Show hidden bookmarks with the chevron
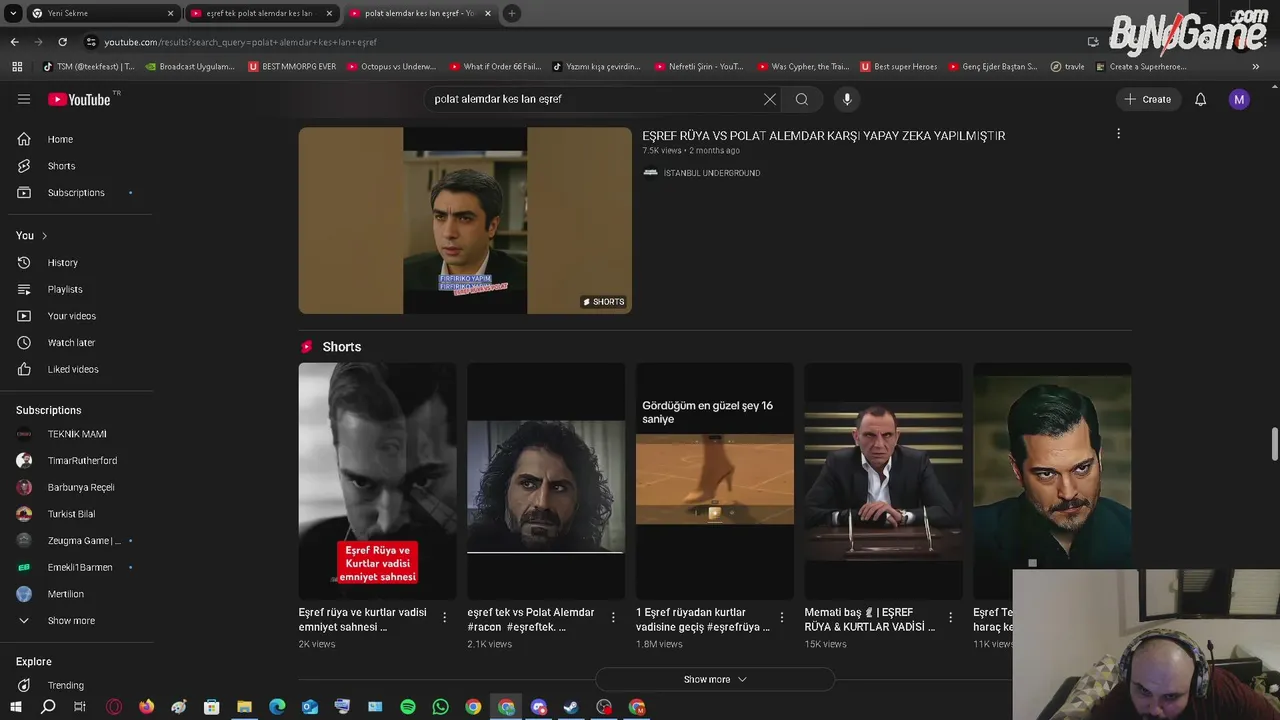Screen dimensions: 1280x720 tap(1255, 67)
